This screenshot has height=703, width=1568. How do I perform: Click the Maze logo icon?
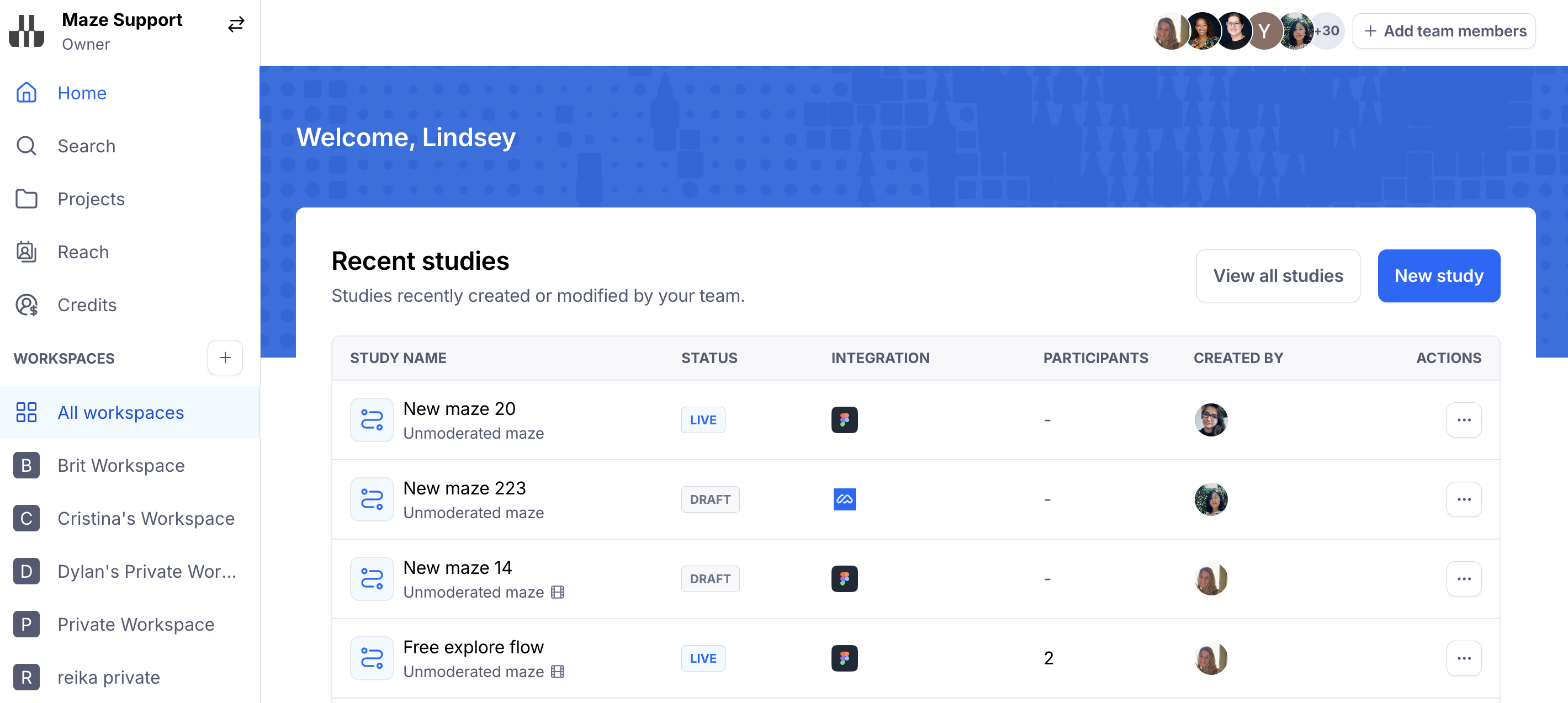[27, 30]
